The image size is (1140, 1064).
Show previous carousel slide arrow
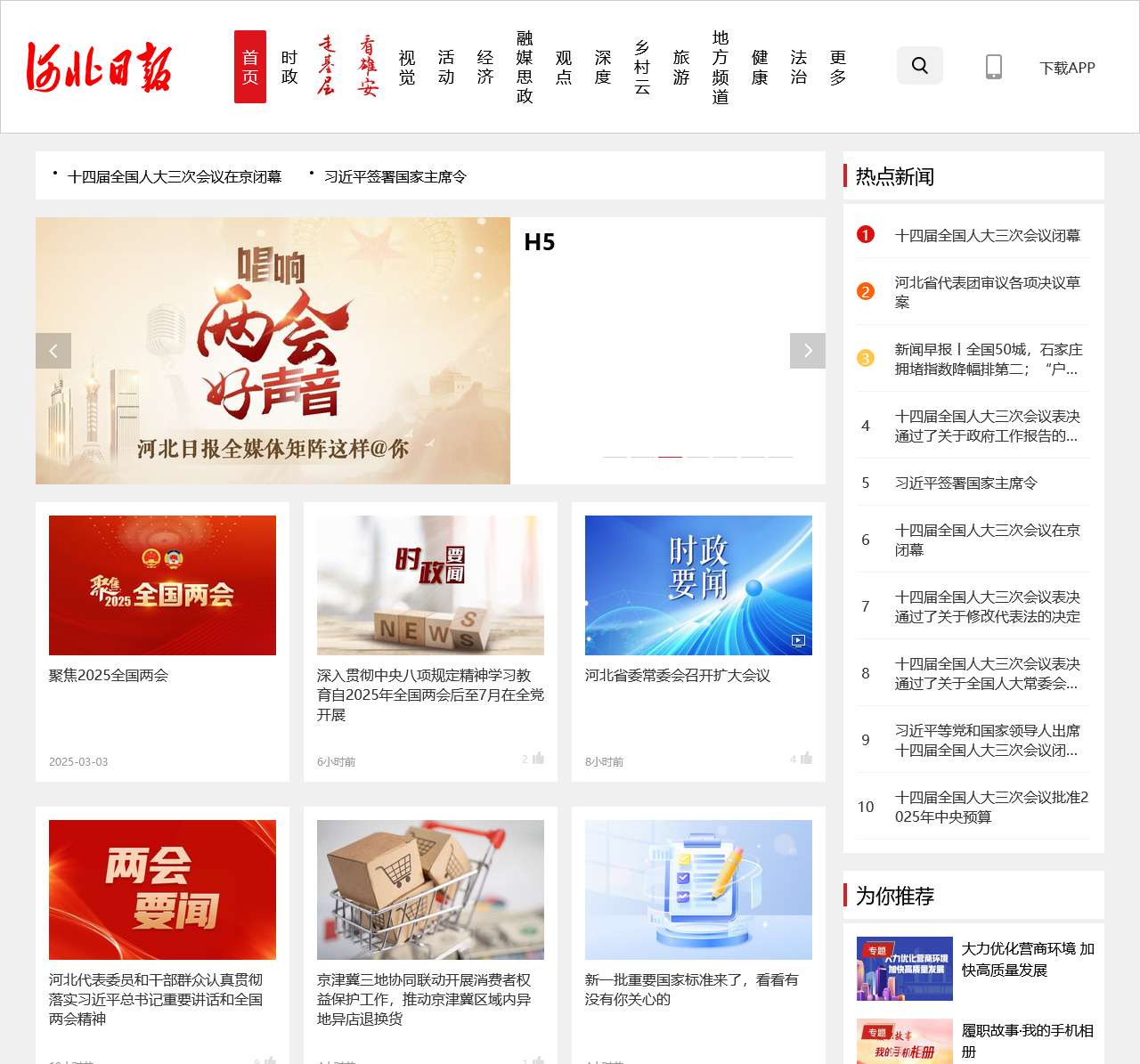53,351
